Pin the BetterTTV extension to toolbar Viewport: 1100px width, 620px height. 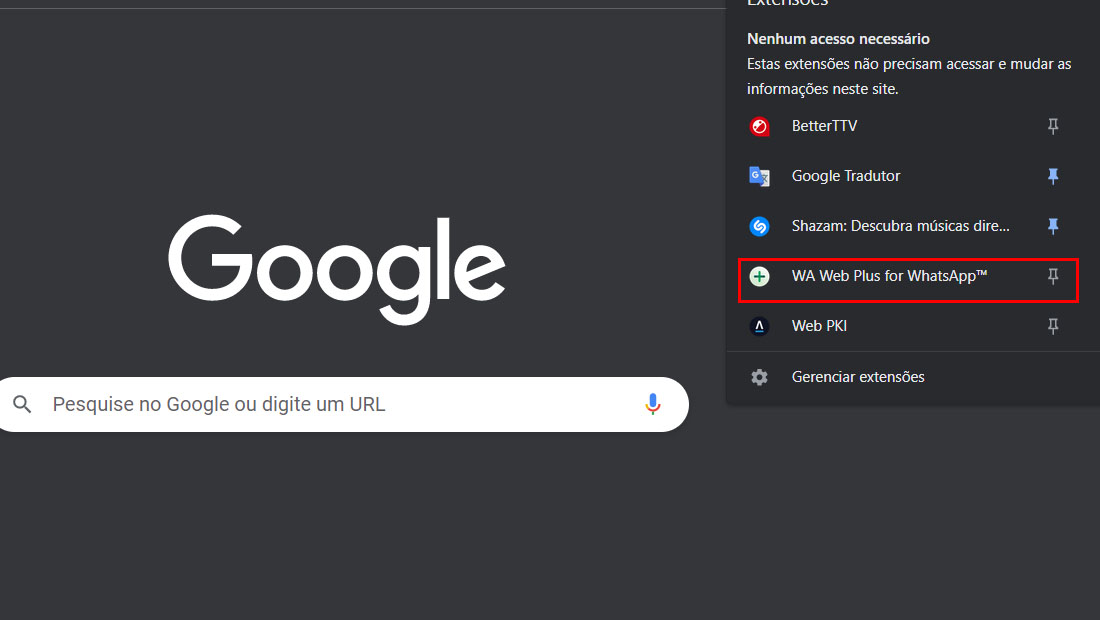(x=1053, y=126)
